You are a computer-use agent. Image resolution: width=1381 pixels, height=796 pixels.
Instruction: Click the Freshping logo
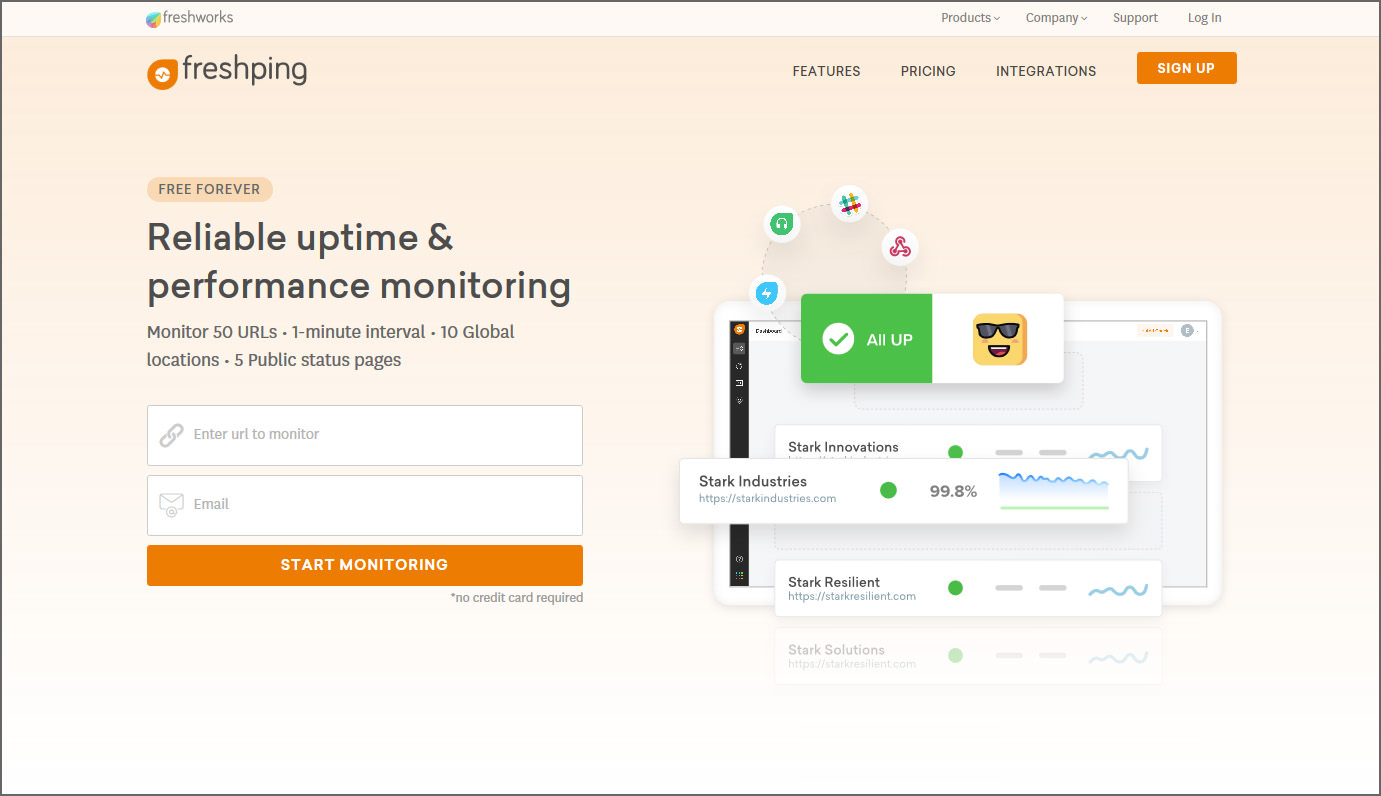[x=227, y=72]
